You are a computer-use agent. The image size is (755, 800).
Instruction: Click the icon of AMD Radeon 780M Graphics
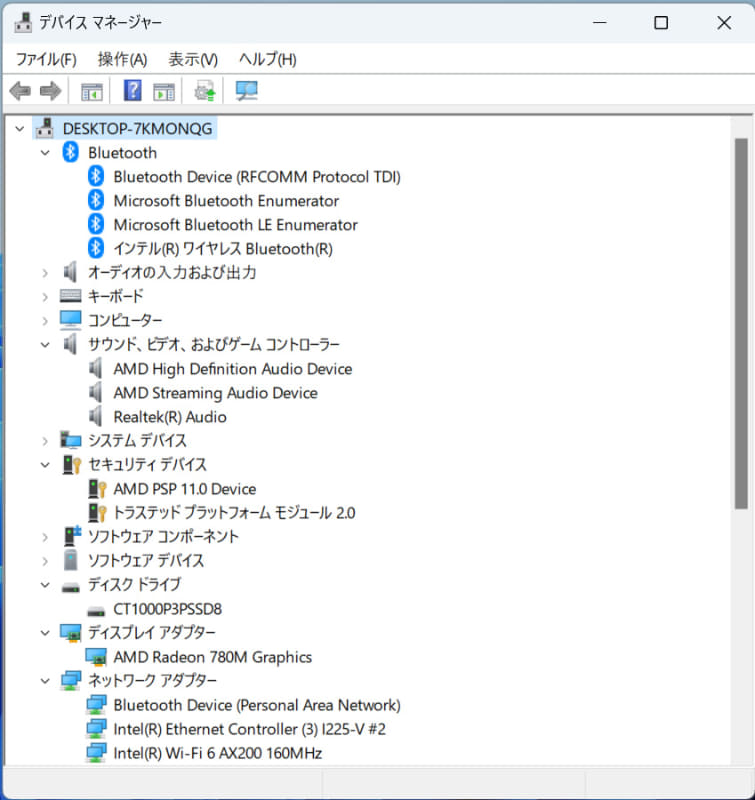coord(96,657)
